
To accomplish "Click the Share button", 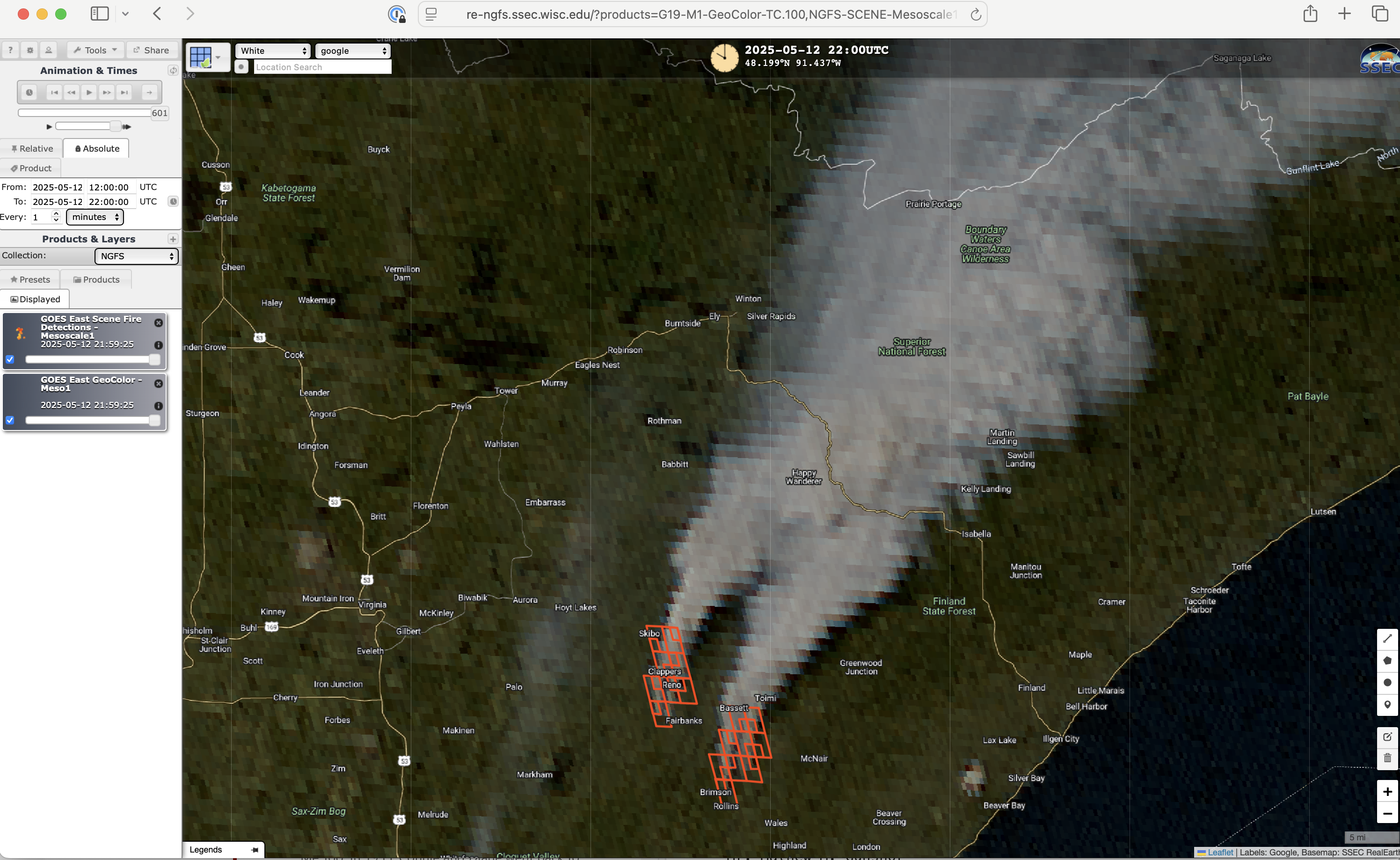I will click(x=151, y=50).
